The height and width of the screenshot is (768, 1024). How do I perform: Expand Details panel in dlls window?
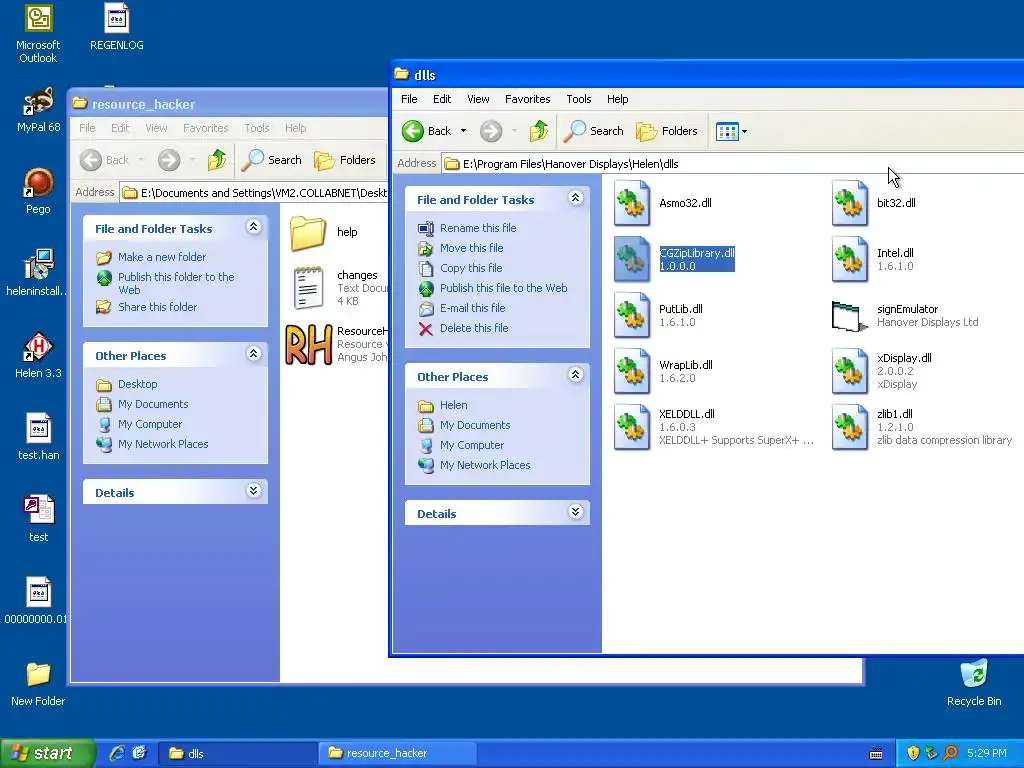click(575, 512)
